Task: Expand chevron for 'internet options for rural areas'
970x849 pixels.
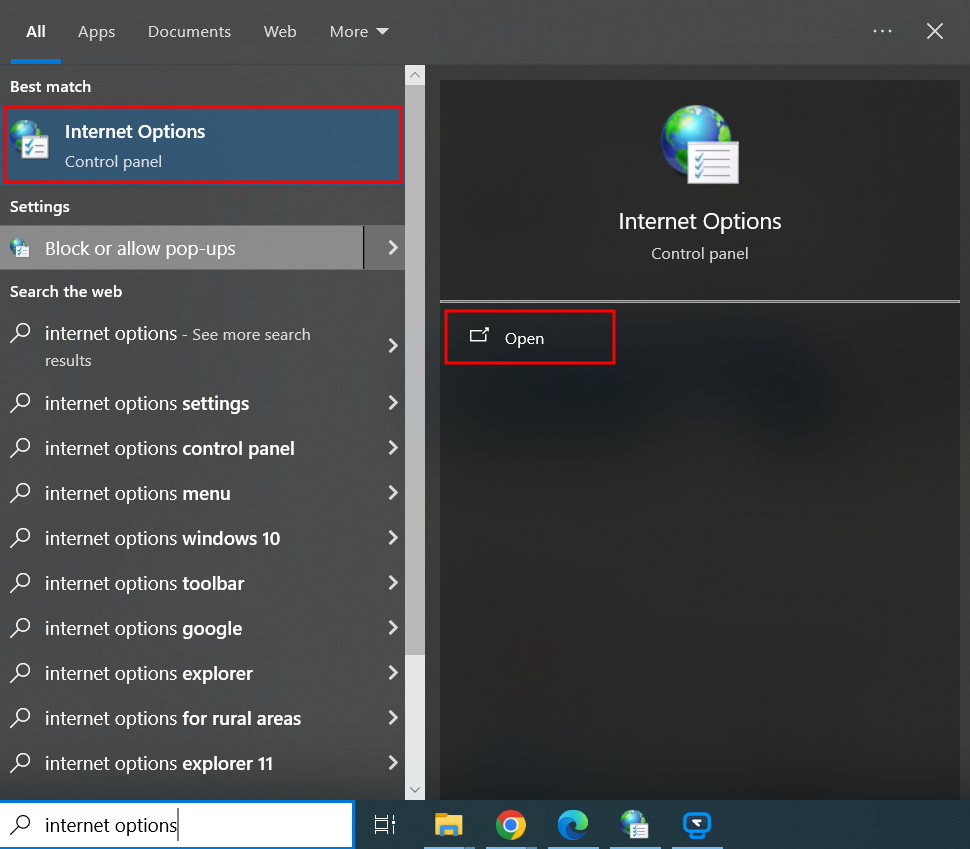Action: point(392,718)
